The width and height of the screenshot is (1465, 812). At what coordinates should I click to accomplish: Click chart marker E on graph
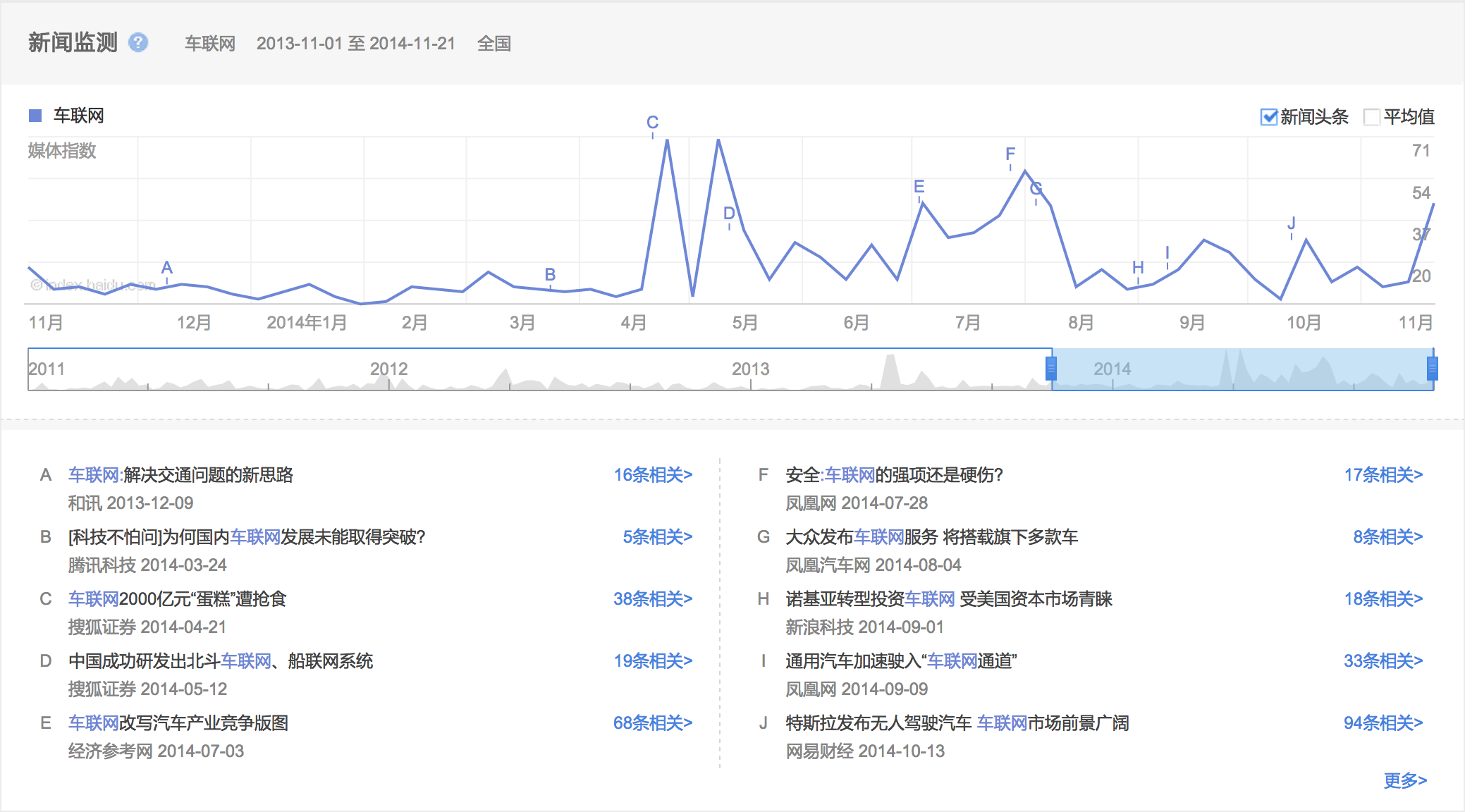click(919, 187)
